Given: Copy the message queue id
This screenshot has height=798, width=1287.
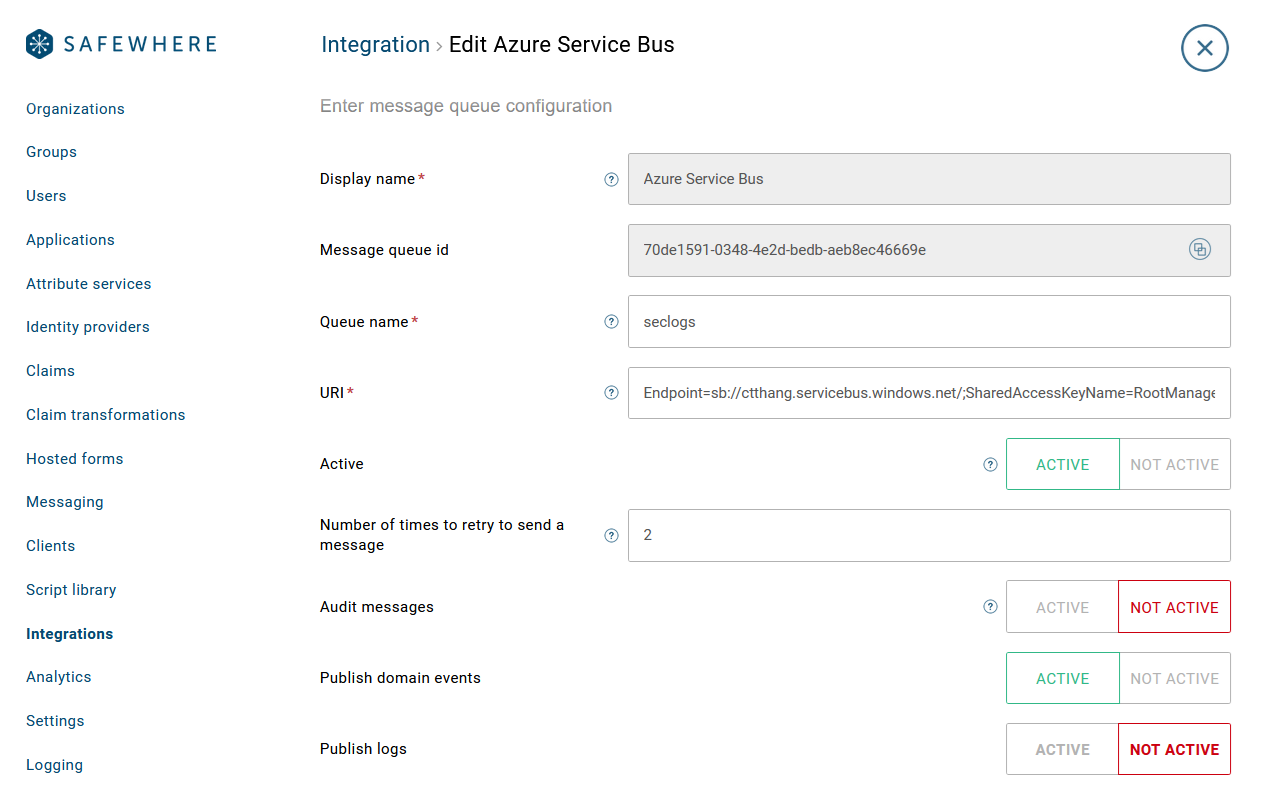Looking at the screenshot, I should click(1199, 250).
